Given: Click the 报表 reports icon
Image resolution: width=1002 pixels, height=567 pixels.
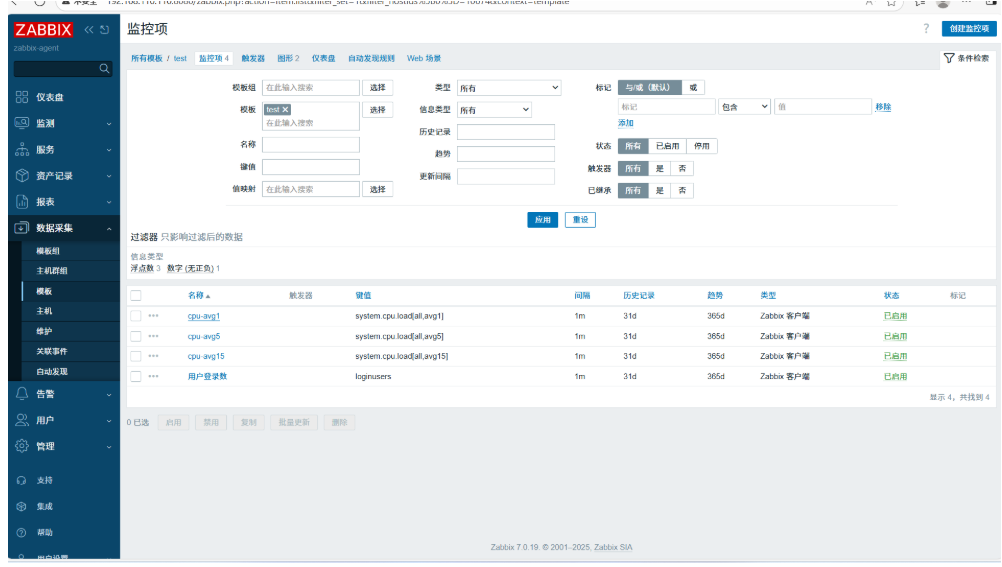Looking at the screenshot, I should click(x=22, y=201).
